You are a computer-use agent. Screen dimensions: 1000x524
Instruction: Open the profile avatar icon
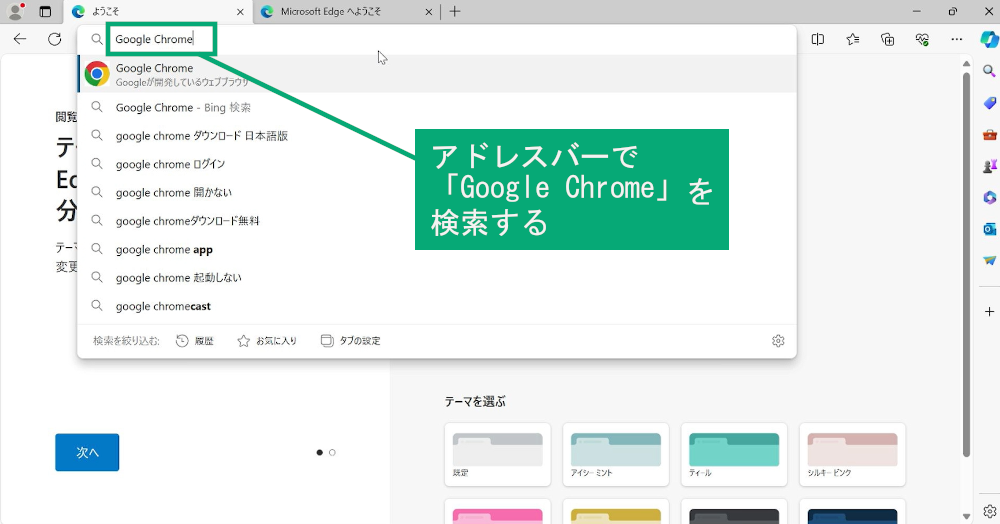[x=15, y=11]
